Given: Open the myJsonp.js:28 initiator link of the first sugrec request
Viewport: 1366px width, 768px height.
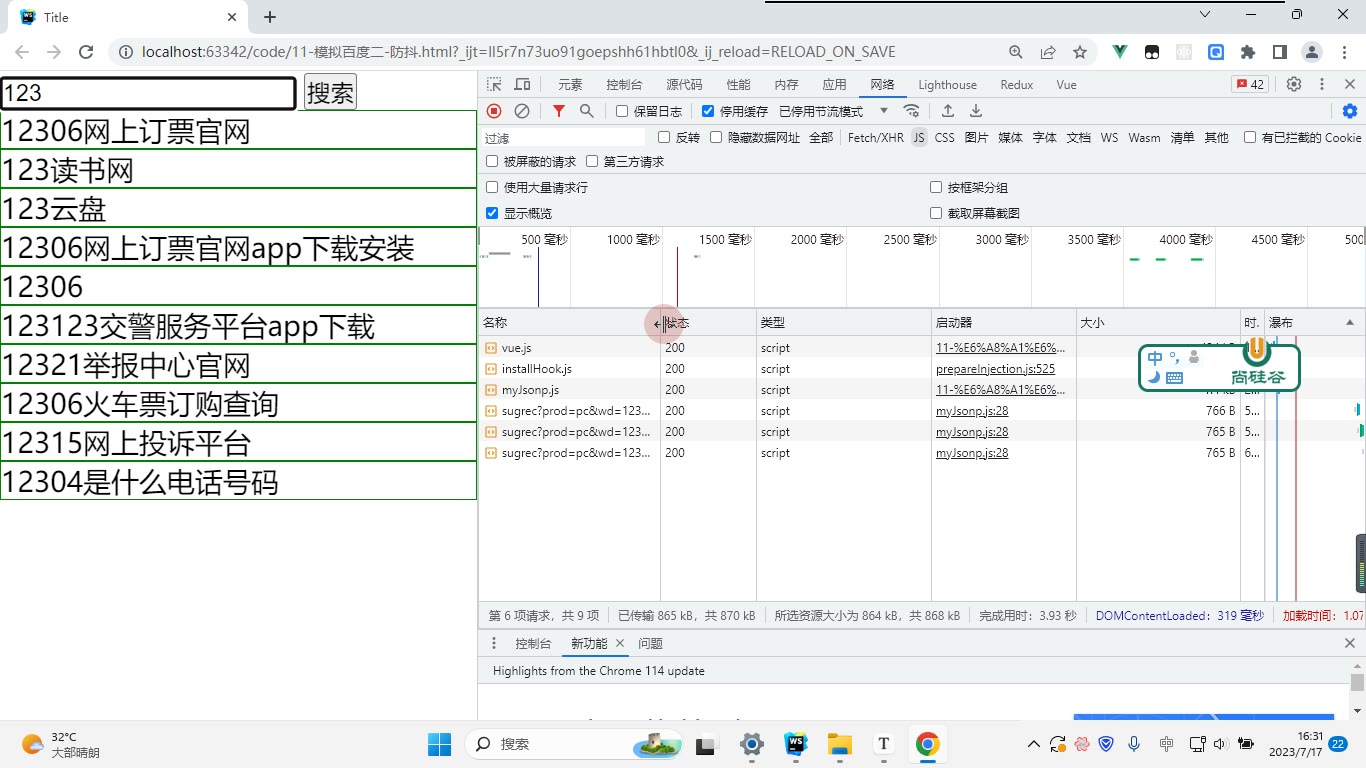Looking at the screenshot, I should pos(972,411).
